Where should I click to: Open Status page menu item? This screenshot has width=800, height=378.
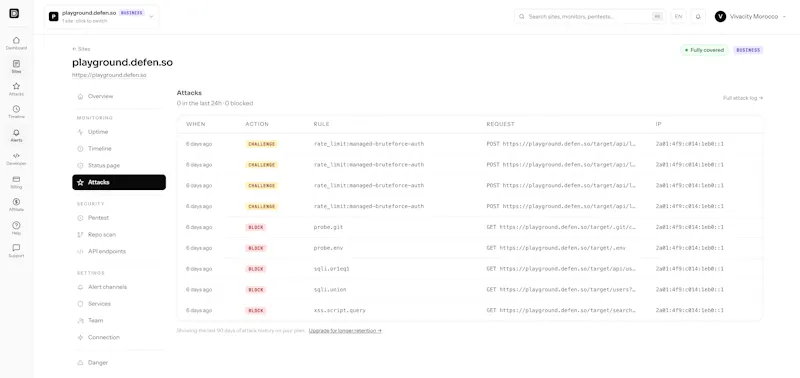[119, 165]
